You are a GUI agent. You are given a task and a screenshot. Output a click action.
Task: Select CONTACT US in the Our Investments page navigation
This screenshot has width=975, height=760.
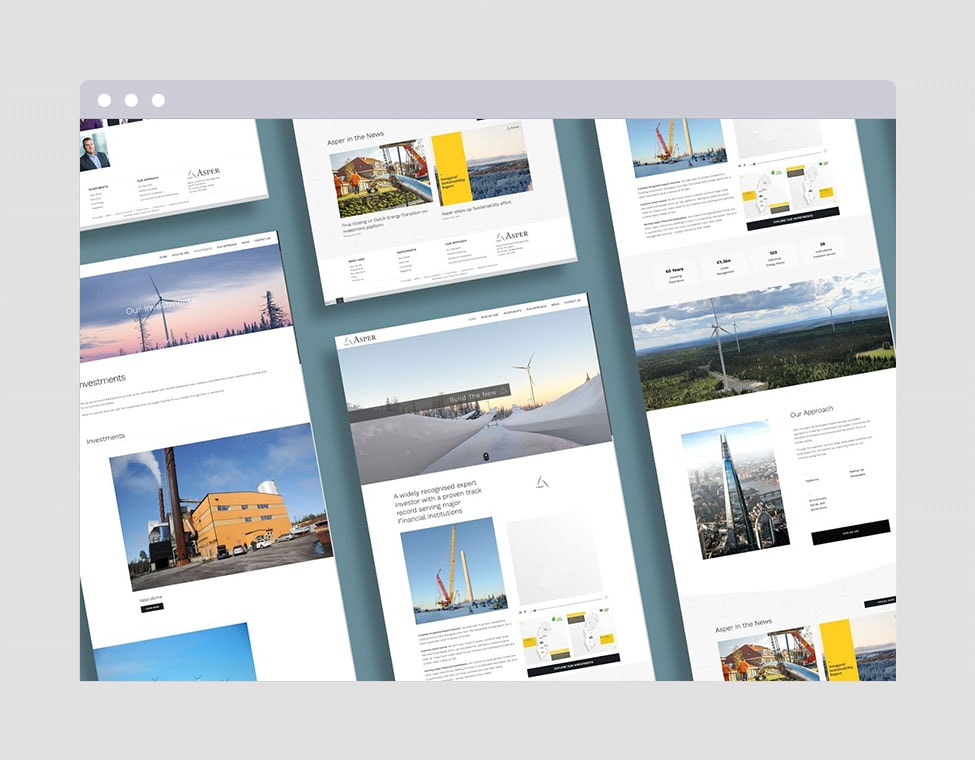(x=262, y=239)
